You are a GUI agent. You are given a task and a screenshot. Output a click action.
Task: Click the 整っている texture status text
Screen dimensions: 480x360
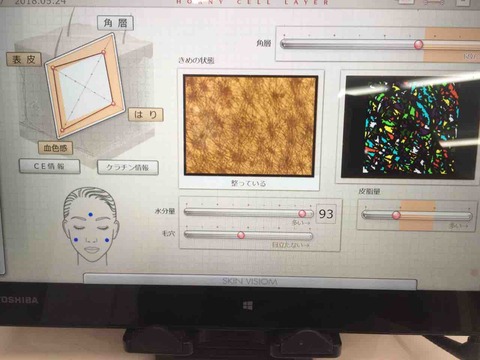coord(249,184)
